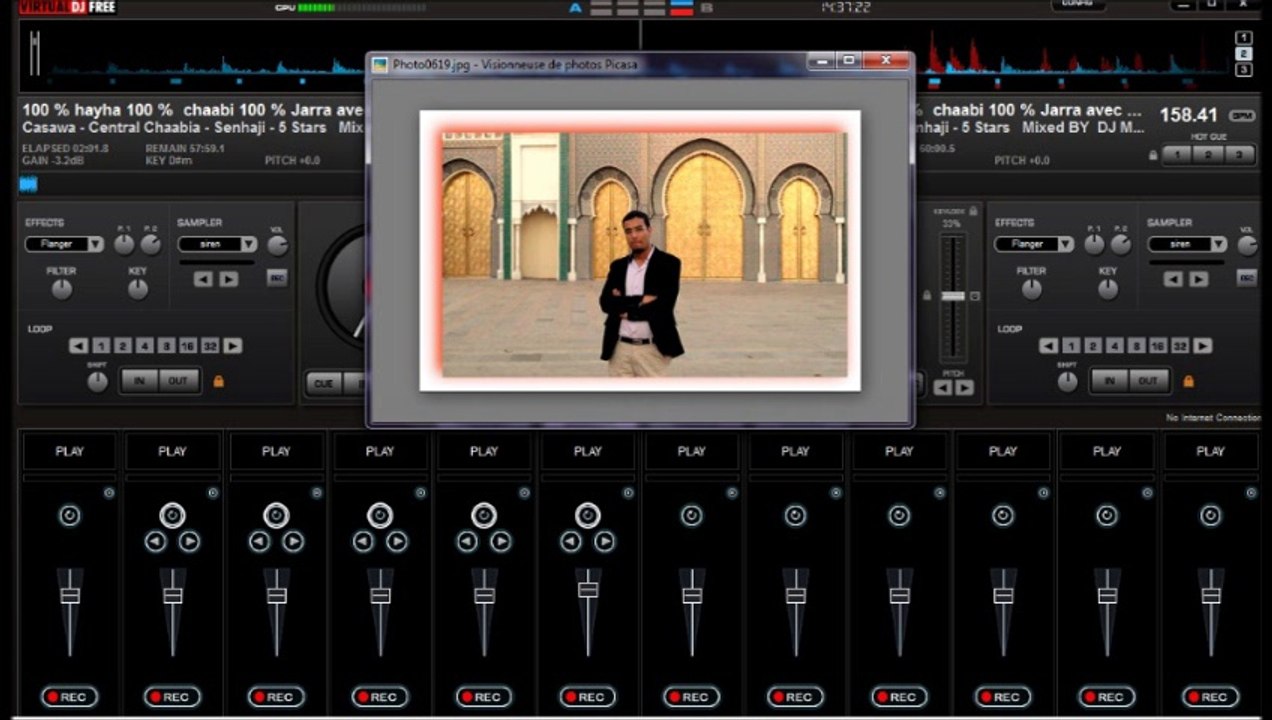
Task: Click the right deck effect P.1 knob
Action: coord(1094,244)
